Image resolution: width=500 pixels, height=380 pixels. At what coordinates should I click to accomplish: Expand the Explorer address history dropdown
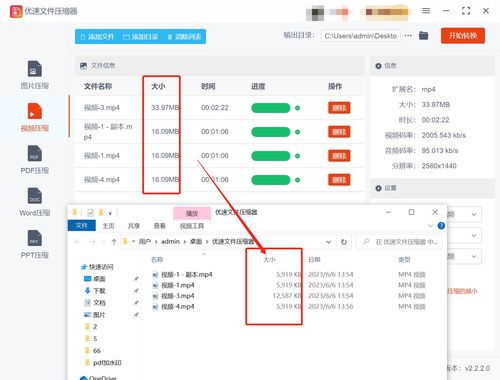coord(329,242)
